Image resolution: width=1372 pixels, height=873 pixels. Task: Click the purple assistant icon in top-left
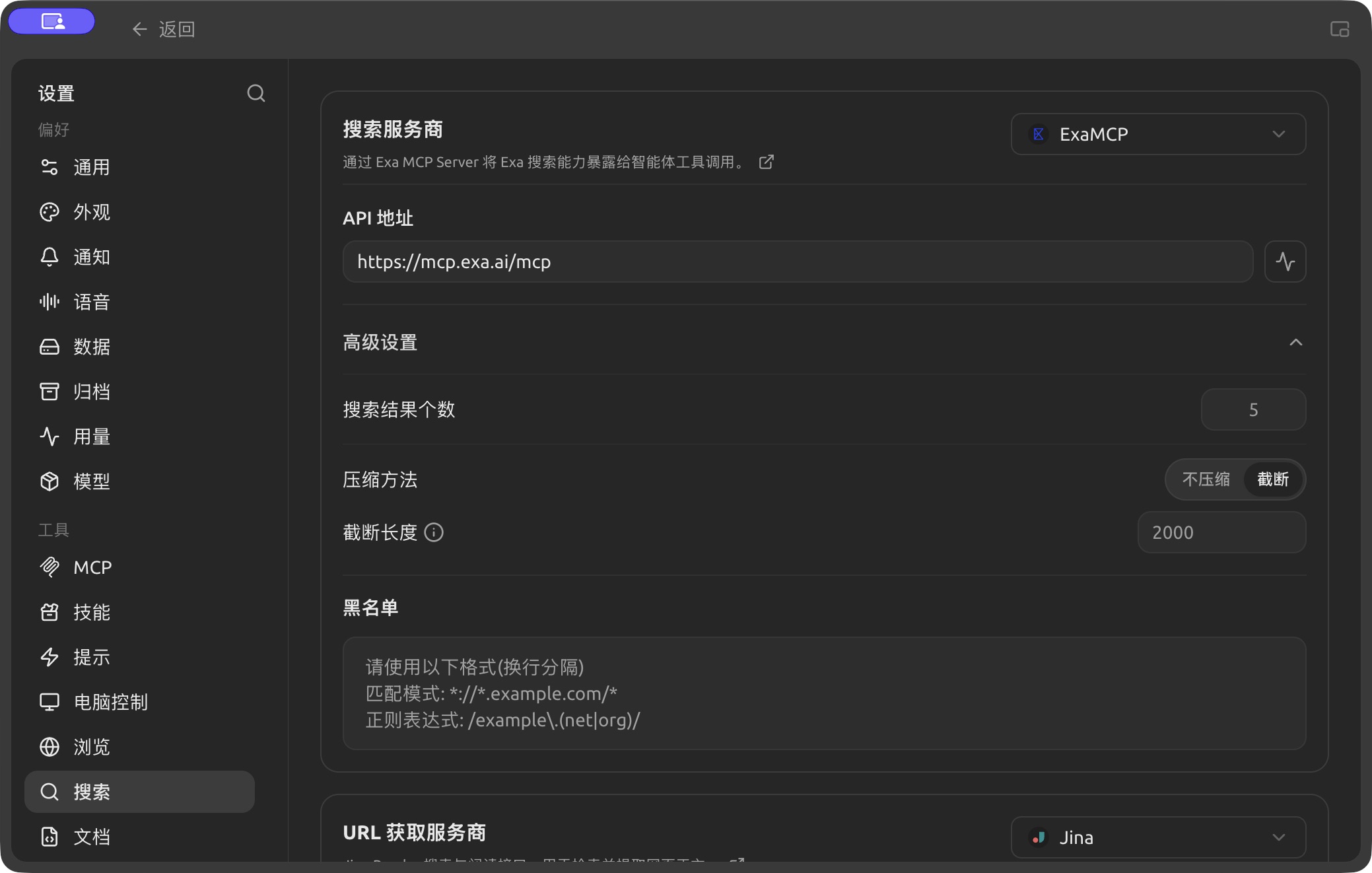click(x=51, y=22)
